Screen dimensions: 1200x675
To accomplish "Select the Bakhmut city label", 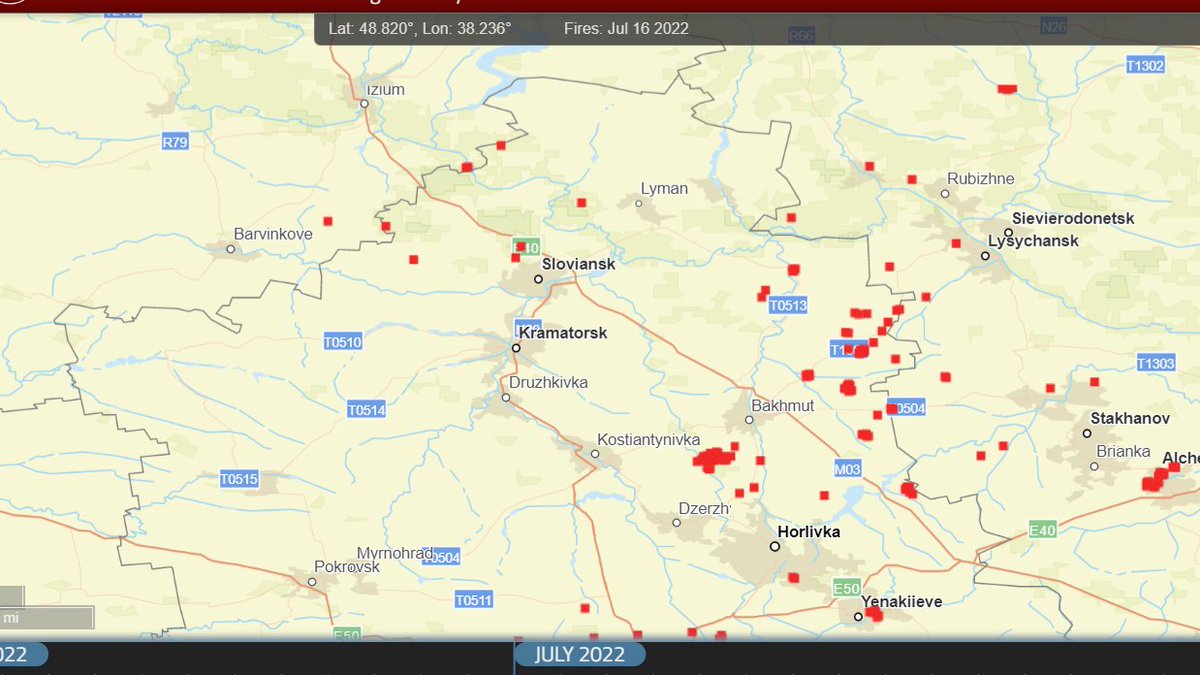I will click(x=783, y=405).
